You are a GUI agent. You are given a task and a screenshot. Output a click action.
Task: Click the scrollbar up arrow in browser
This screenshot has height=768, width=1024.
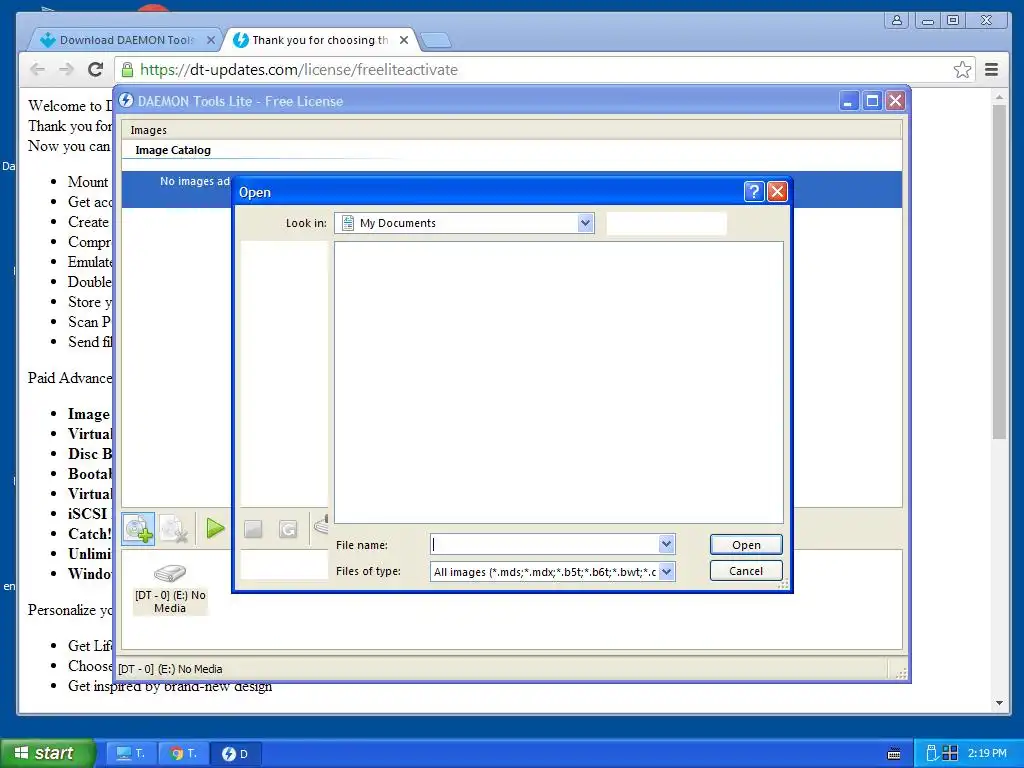coord(999,97)
